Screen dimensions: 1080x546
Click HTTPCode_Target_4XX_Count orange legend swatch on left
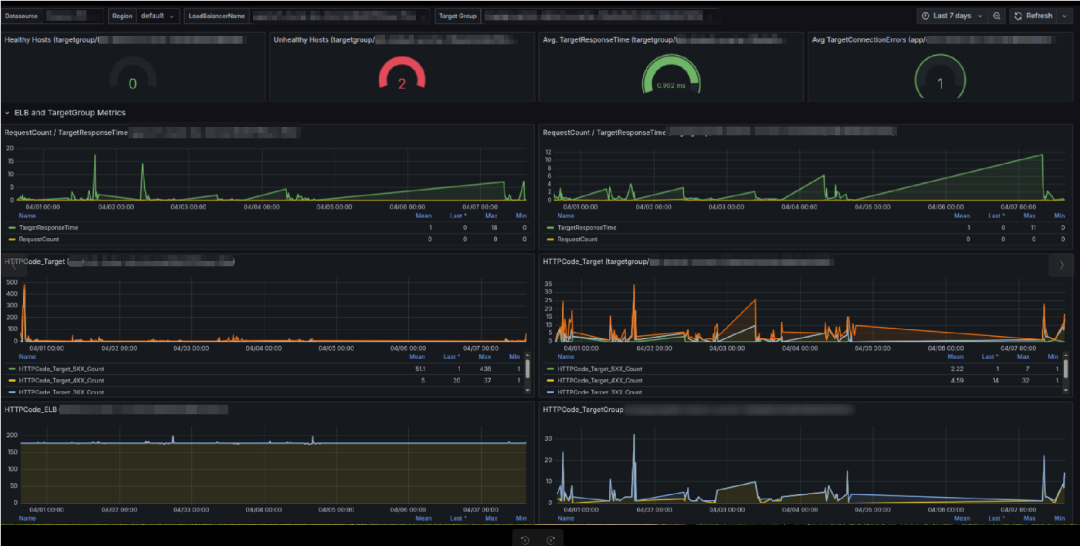(x=11, y=380)
